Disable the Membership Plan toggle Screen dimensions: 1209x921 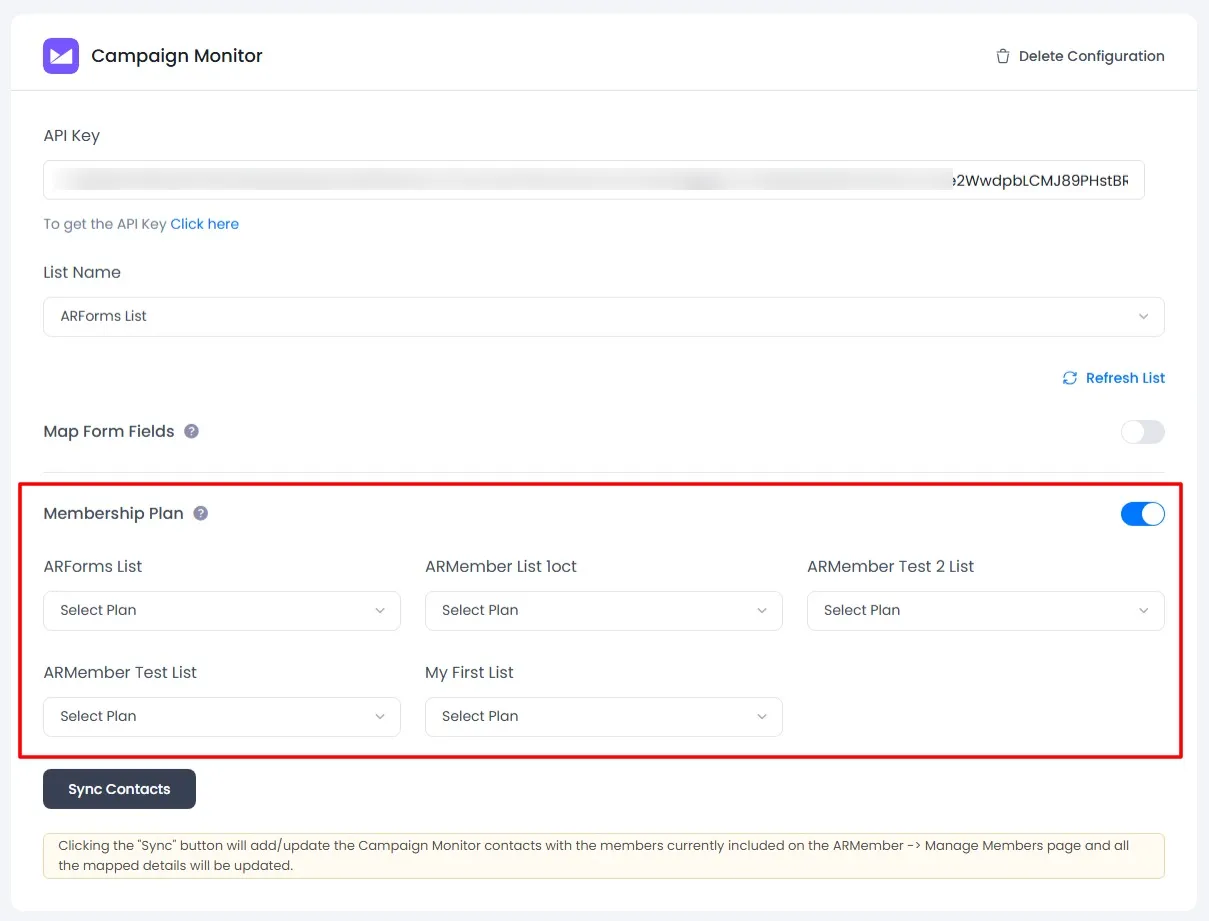coord(1142,514)
